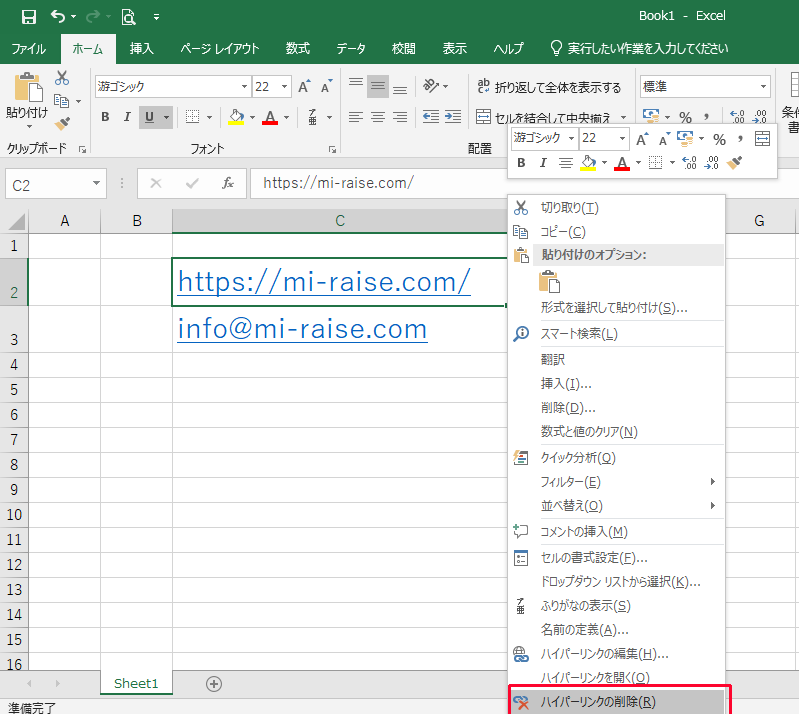Image resolution: width=799 pixels, height=714 pixels.
Task: Click the new sheet plus icon
Action: [x=214, y=684]
